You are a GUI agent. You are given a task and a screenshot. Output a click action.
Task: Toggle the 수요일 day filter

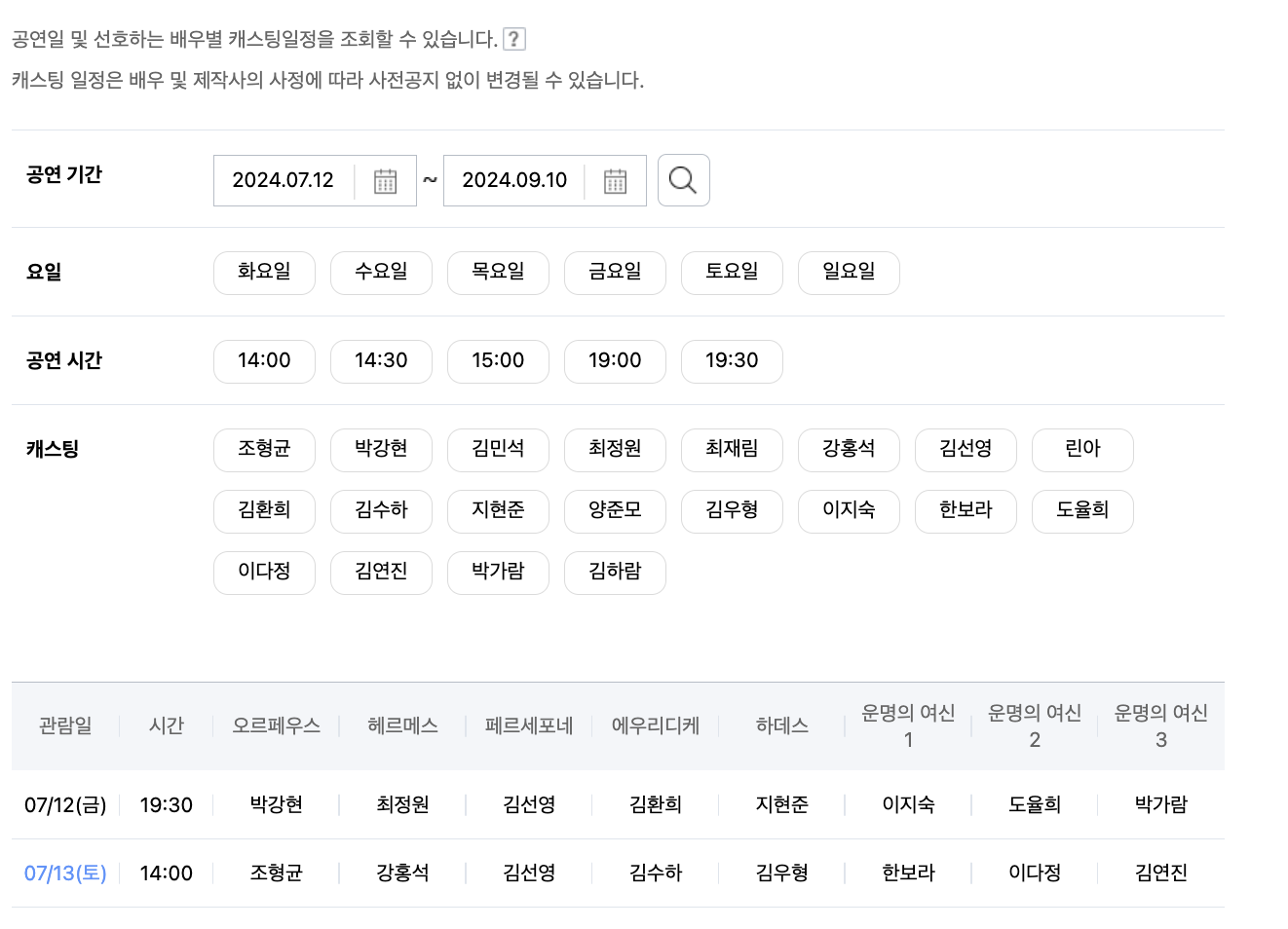(381, 273)
